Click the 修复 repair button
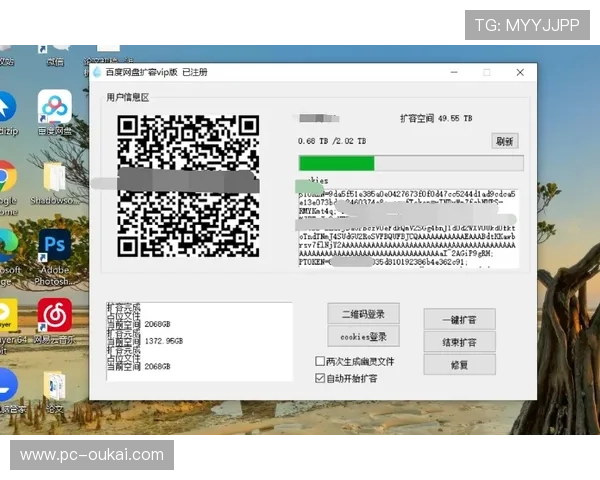600x480 pixels. [459, 364]
